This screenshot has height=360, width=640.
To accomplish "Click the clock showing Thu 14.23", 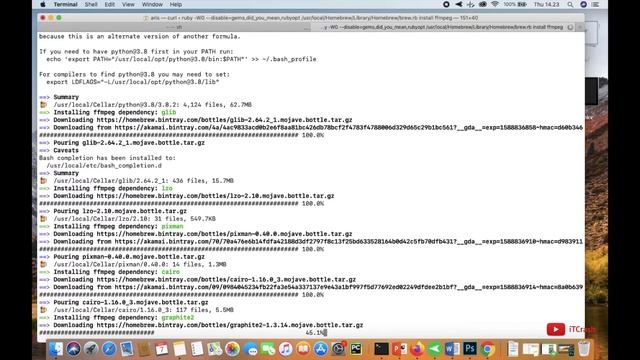I will (x=546, y=4).
